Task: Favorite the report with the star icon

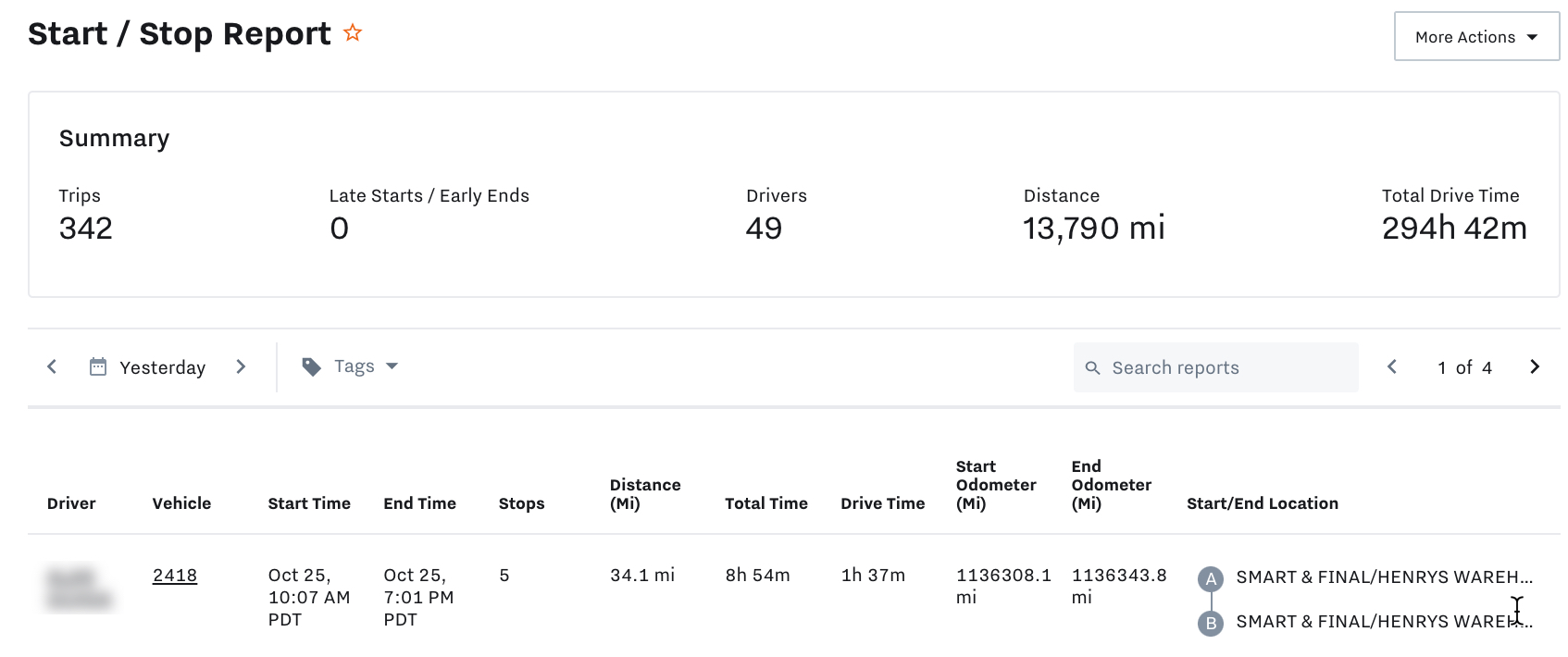Action: coord(353,33)
